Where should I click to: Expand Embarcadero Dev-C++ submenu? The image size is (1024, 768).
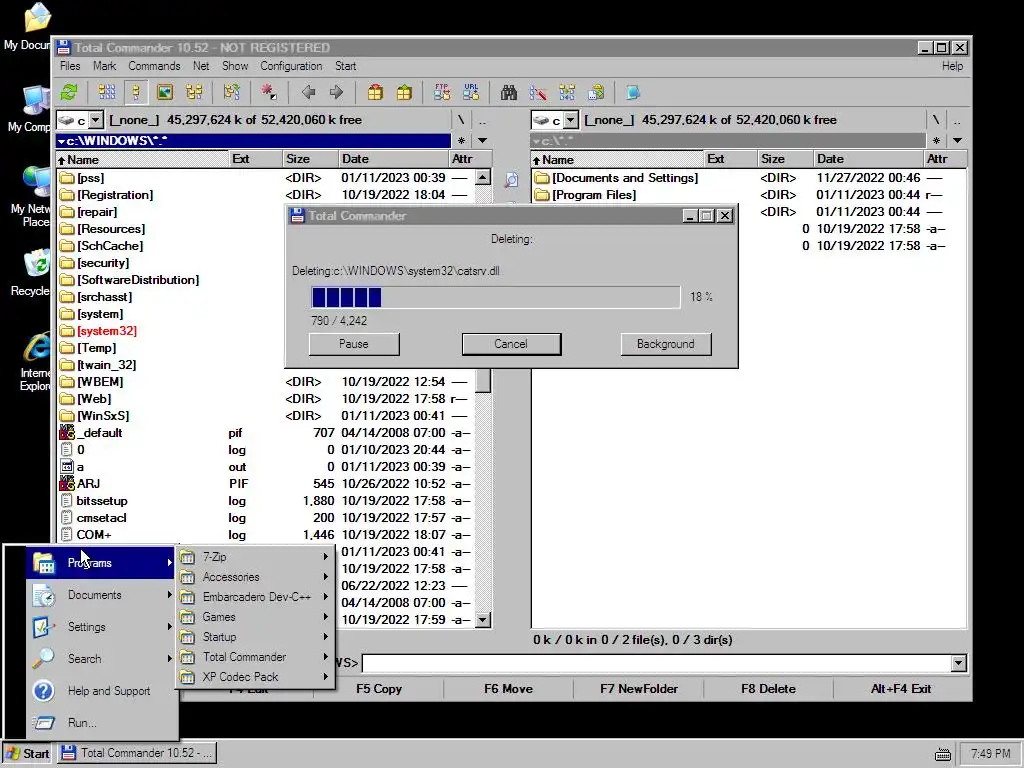coord(255,597)
